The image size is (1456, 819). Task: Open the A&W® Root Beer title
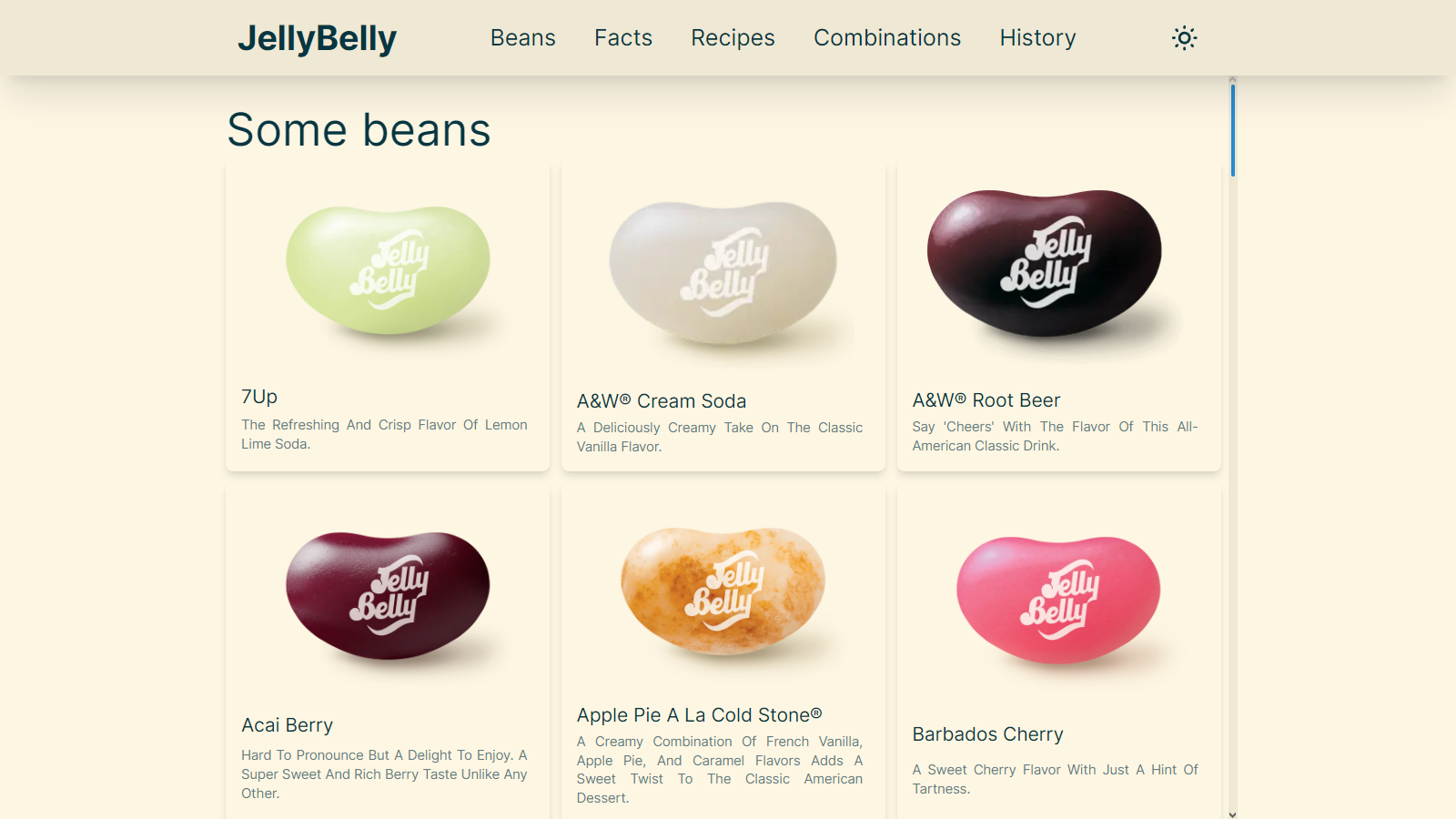point(986,400)
